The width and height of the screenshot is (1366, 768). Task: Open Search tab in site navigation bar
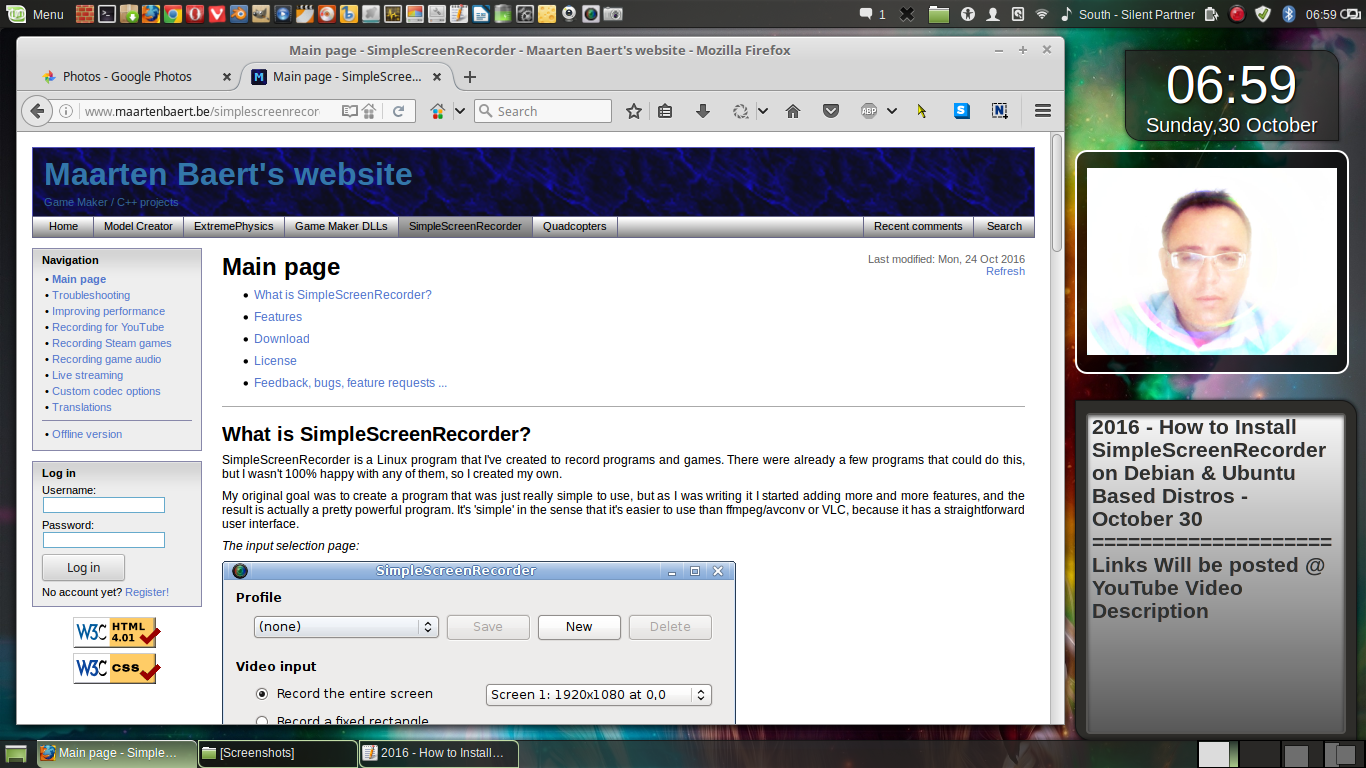[x=1004, y=226]
